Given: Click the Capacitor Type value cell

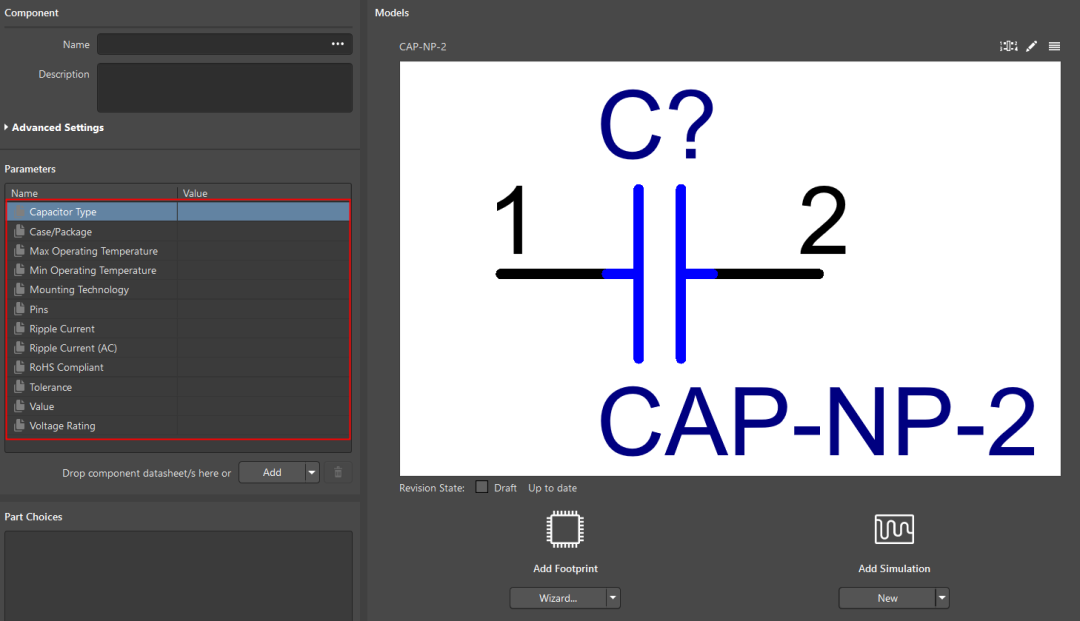Looking at the screenshot, I should click(263, 212).
